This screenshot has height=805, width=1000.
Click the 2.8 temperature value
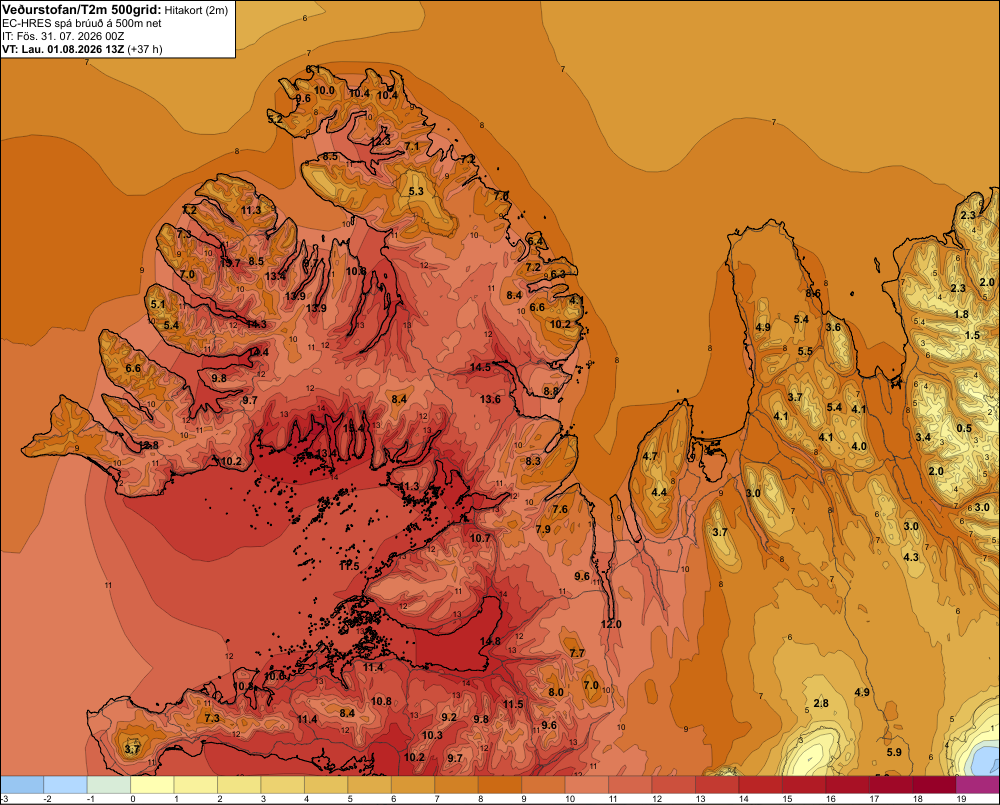(x=821, y=704)
